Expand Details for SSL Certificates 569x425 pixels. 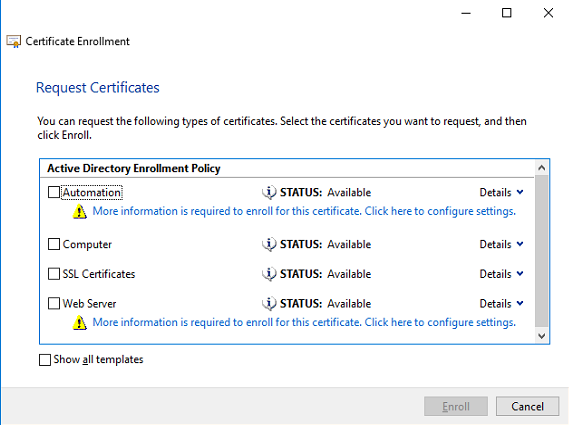point(502,274)
